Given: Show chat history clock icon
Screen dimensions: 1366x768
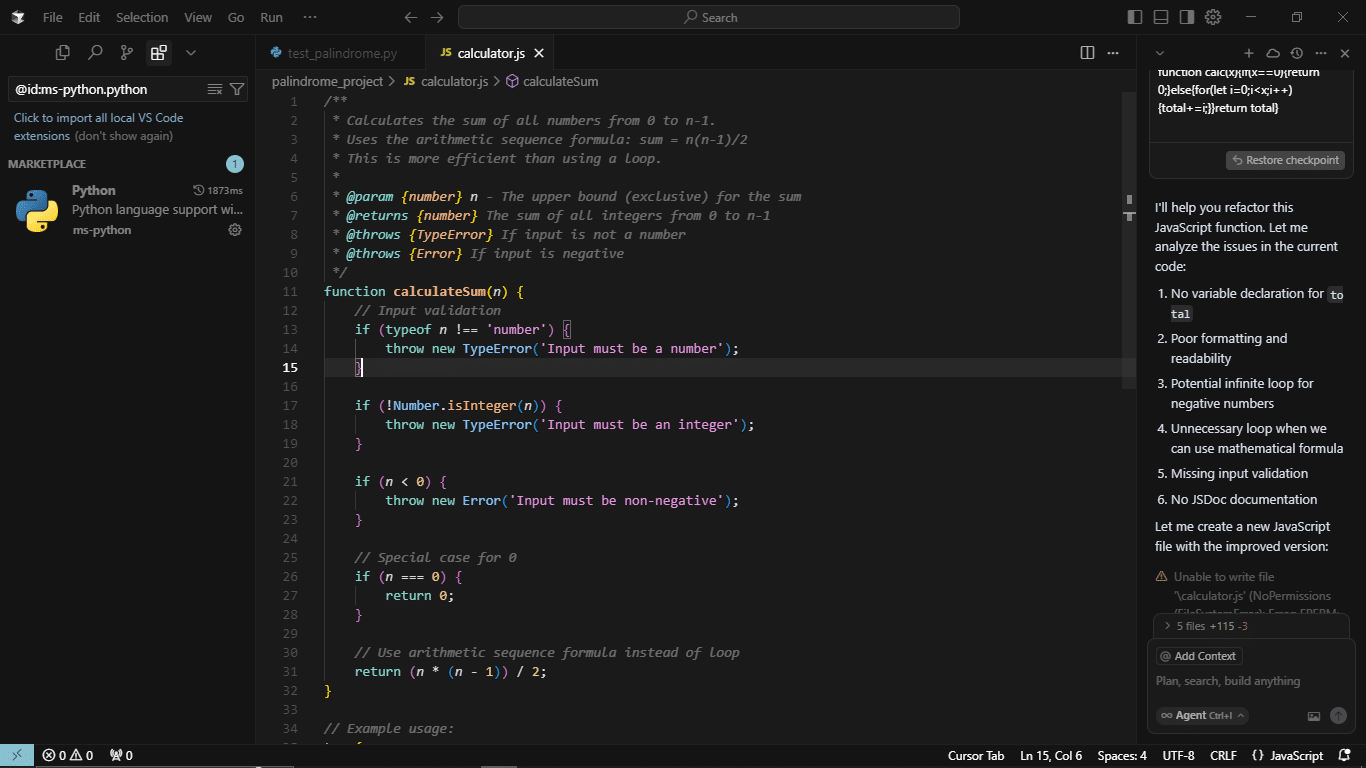Looking at the screenshot, I should coord(1297,53).
